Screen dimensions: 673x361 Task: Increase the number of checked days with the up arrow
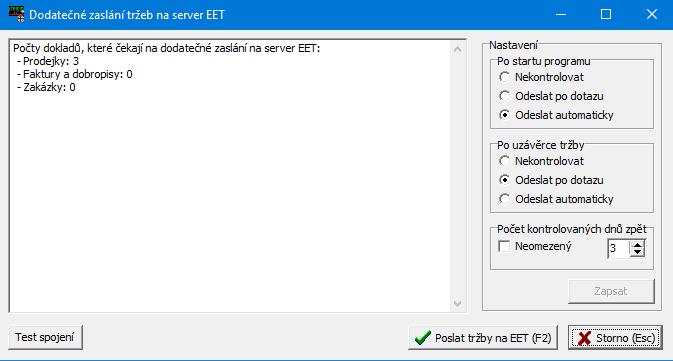pyautogui.click(x=638, y=244)
